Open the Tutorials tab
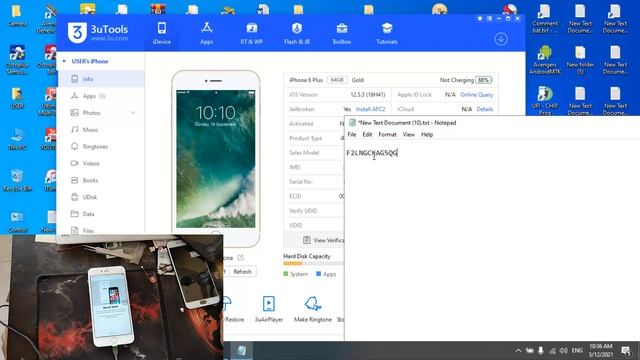The height and width of the screenshot is (360, 640). (387, 33)
